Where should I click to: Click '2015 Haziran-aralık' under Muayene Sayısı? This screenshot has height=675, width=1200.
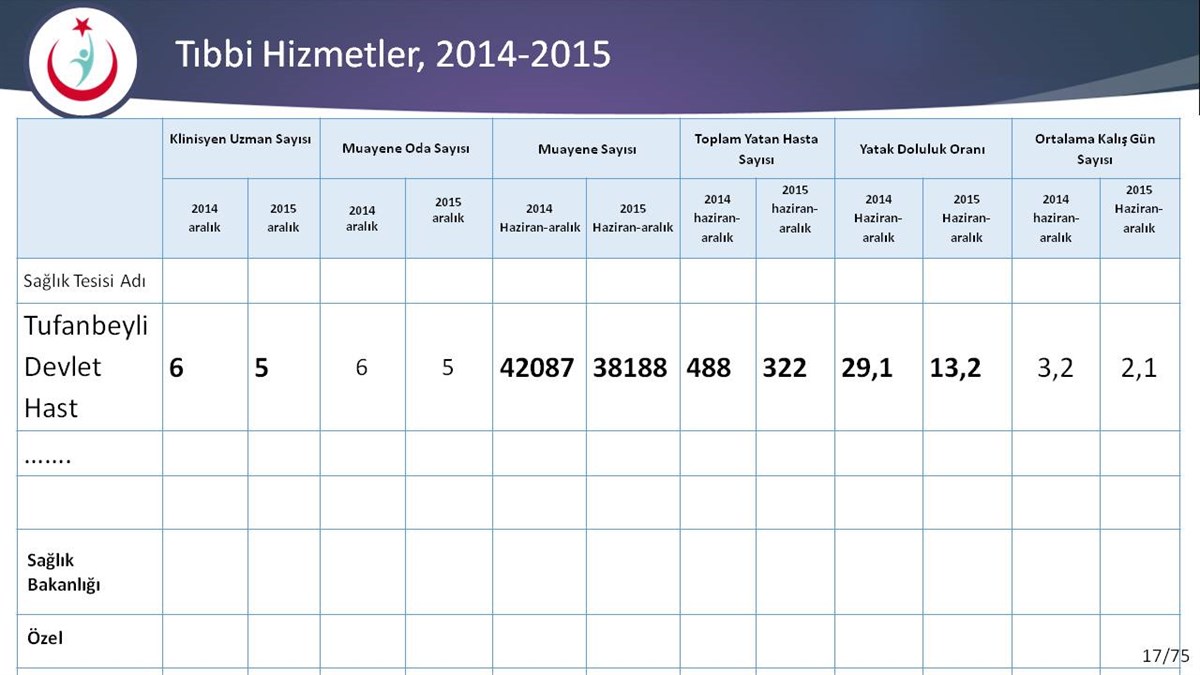pos(632,218)
